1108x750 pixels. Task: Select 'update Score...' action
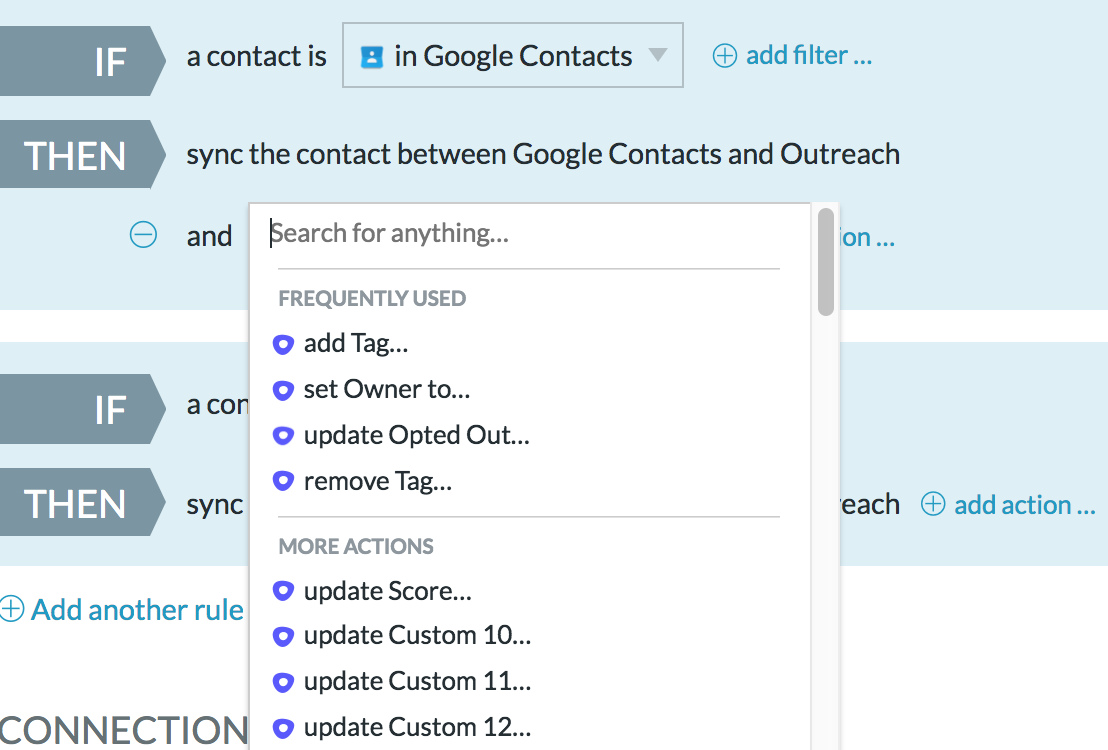point(387,591)
